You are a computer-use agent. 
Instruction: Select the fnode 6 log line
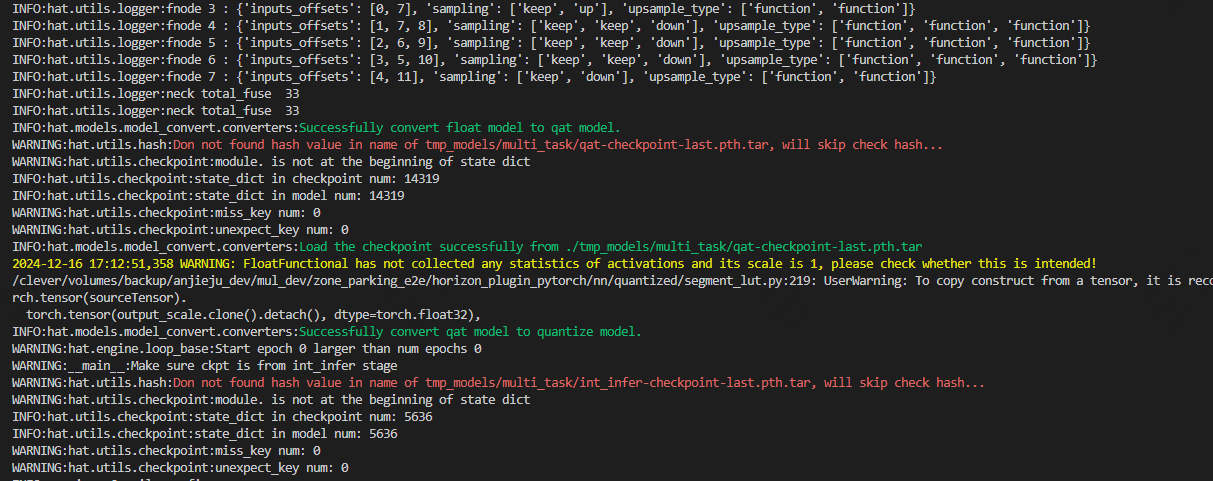coord(550,59)
